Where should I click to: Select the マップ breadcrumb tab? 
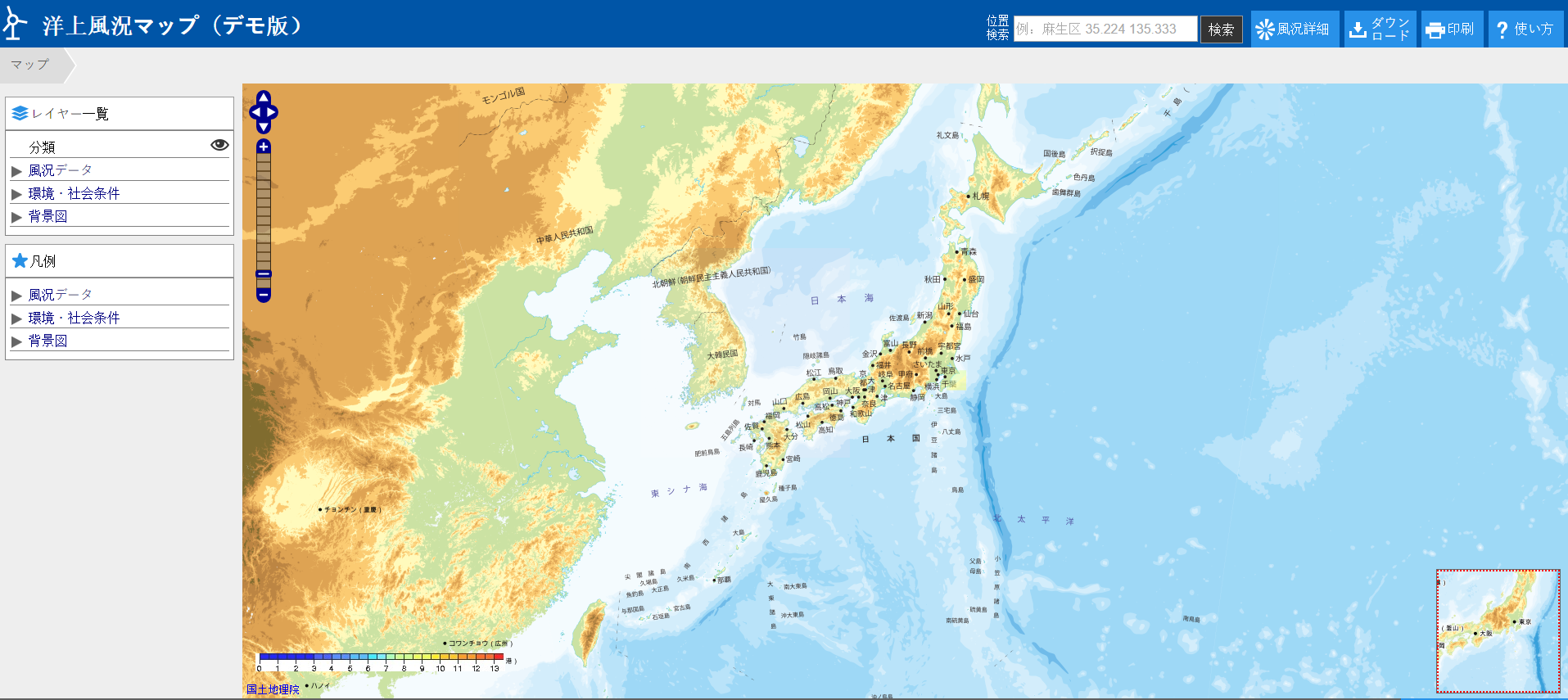click(x=30, y=65)
